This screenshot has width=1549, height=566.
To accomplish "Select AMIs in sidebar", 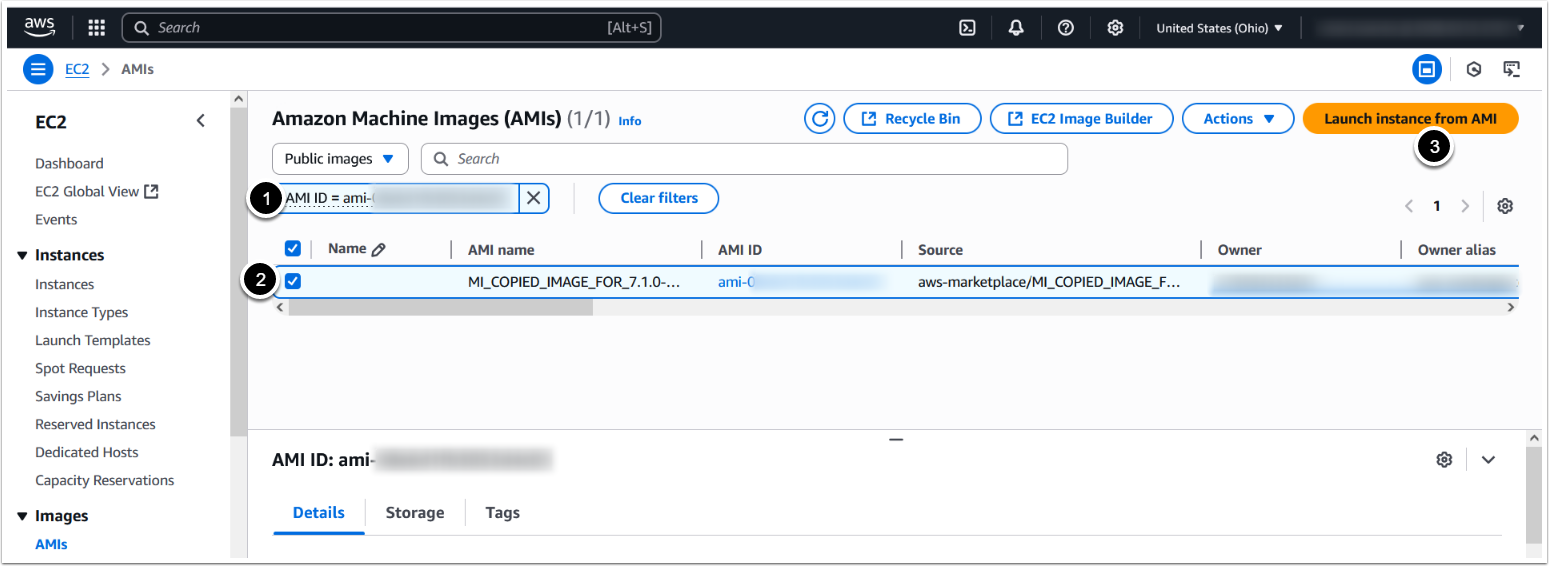I will [51, 544].
